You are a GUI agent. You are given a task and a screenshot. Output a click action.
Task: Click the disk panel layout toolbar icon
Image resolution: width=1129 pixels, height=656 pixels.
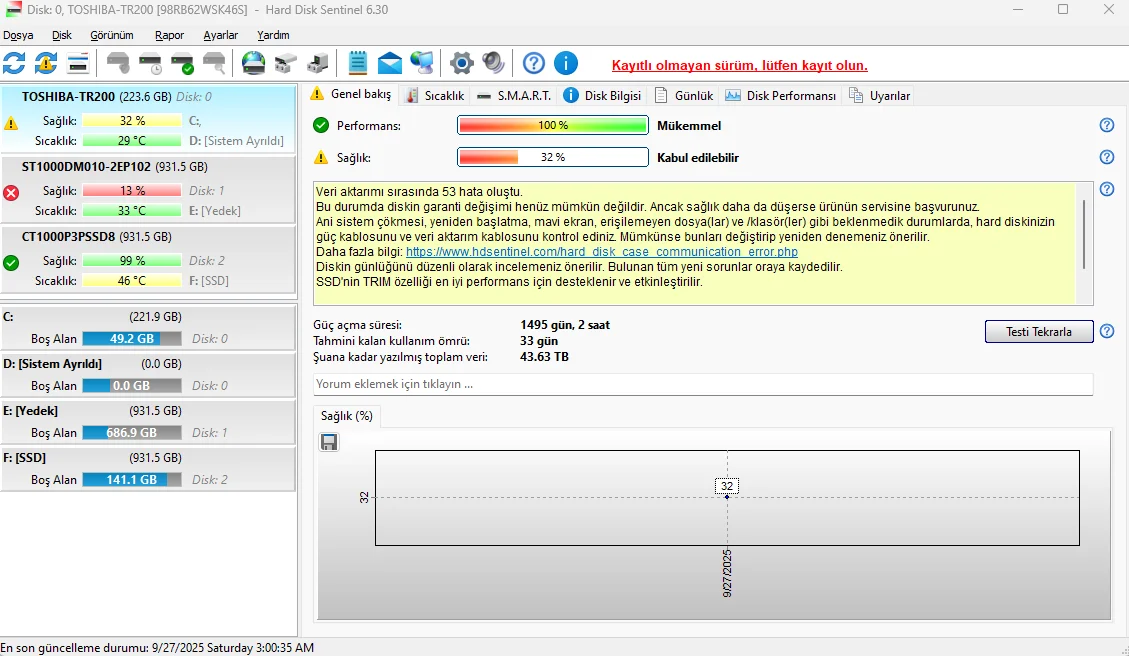pyautogui.click(x=78, y=63)
